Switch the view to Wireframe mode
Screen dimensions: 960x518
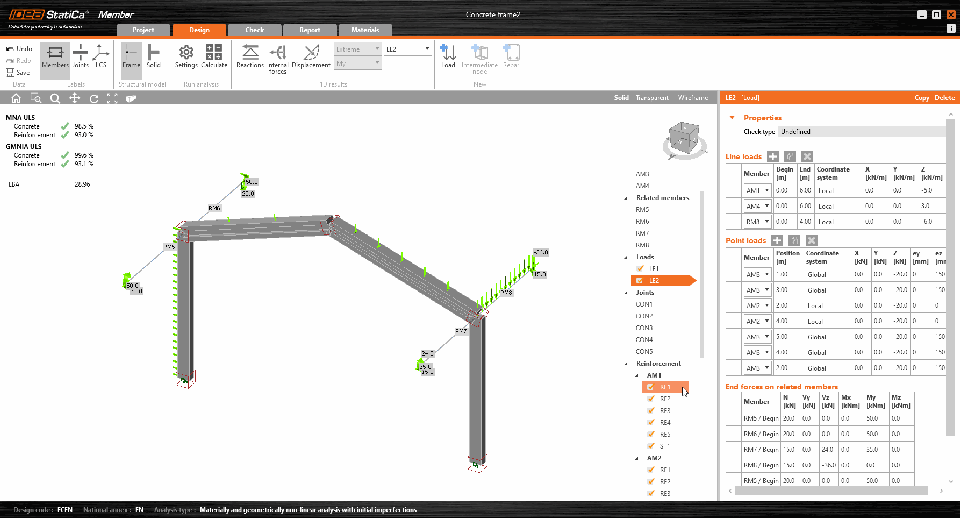point(692,98)
